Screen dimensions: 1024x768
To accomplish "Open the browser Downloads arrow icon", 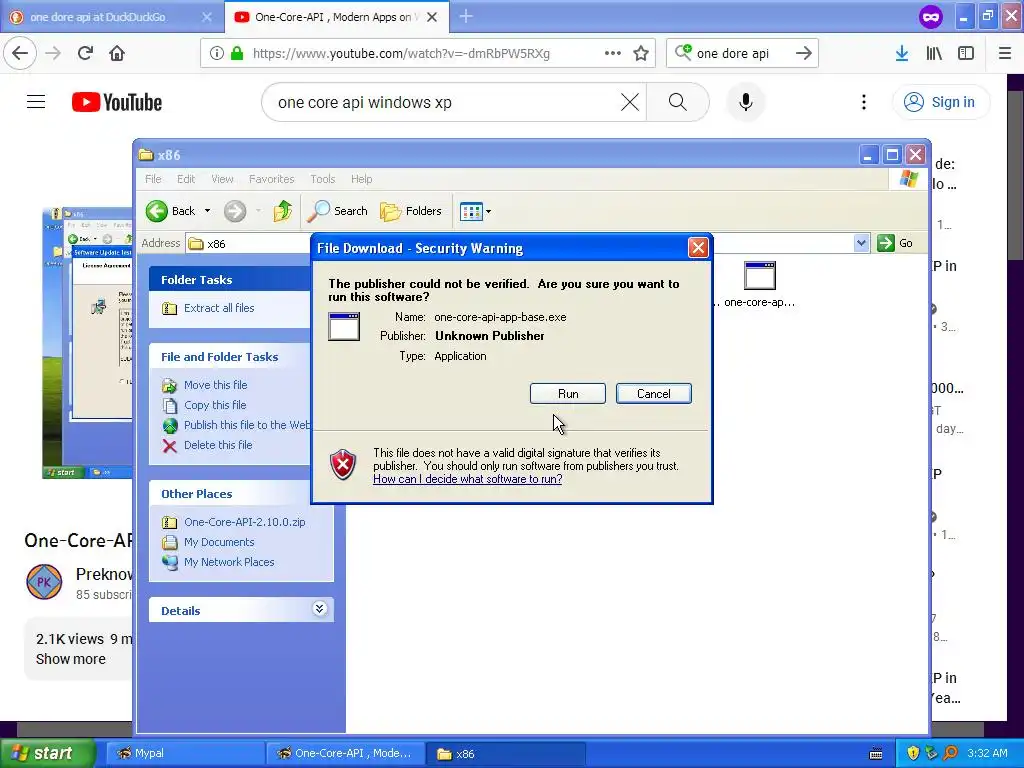I will [902, 53].
